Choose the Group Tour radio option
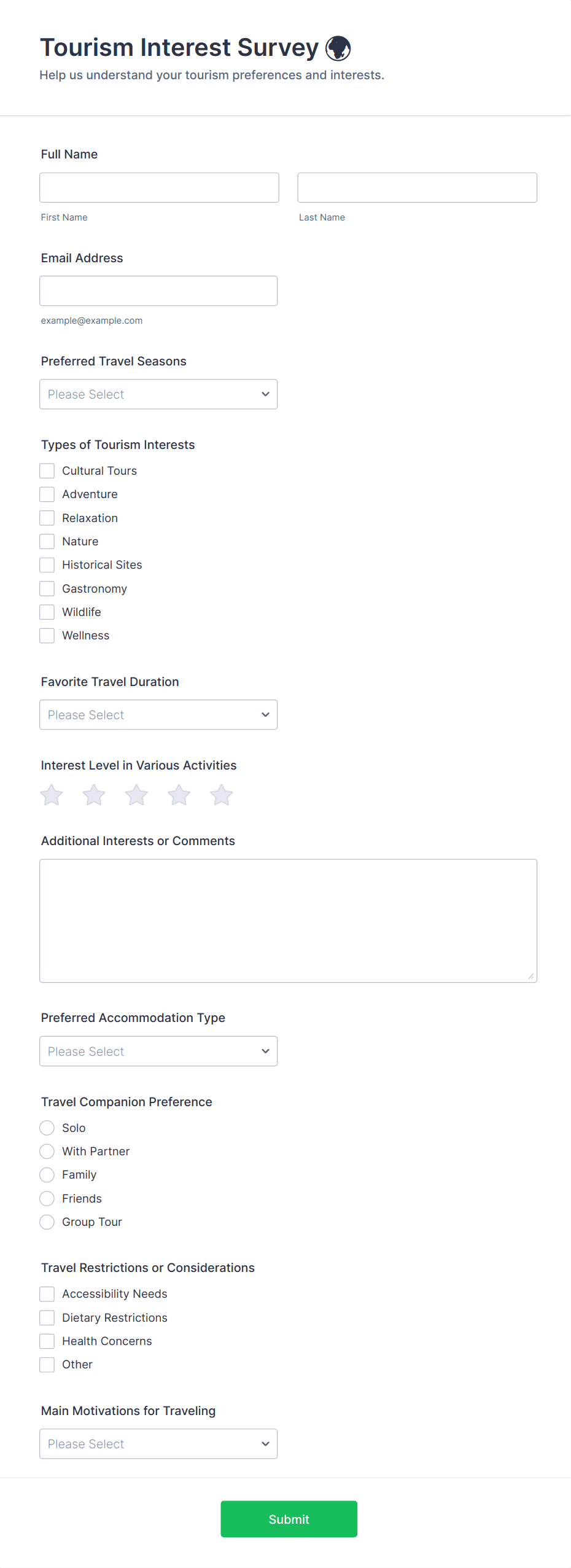Image resolution: width=571 pixels, height=1568 pixels. [x=47, y=1222]
